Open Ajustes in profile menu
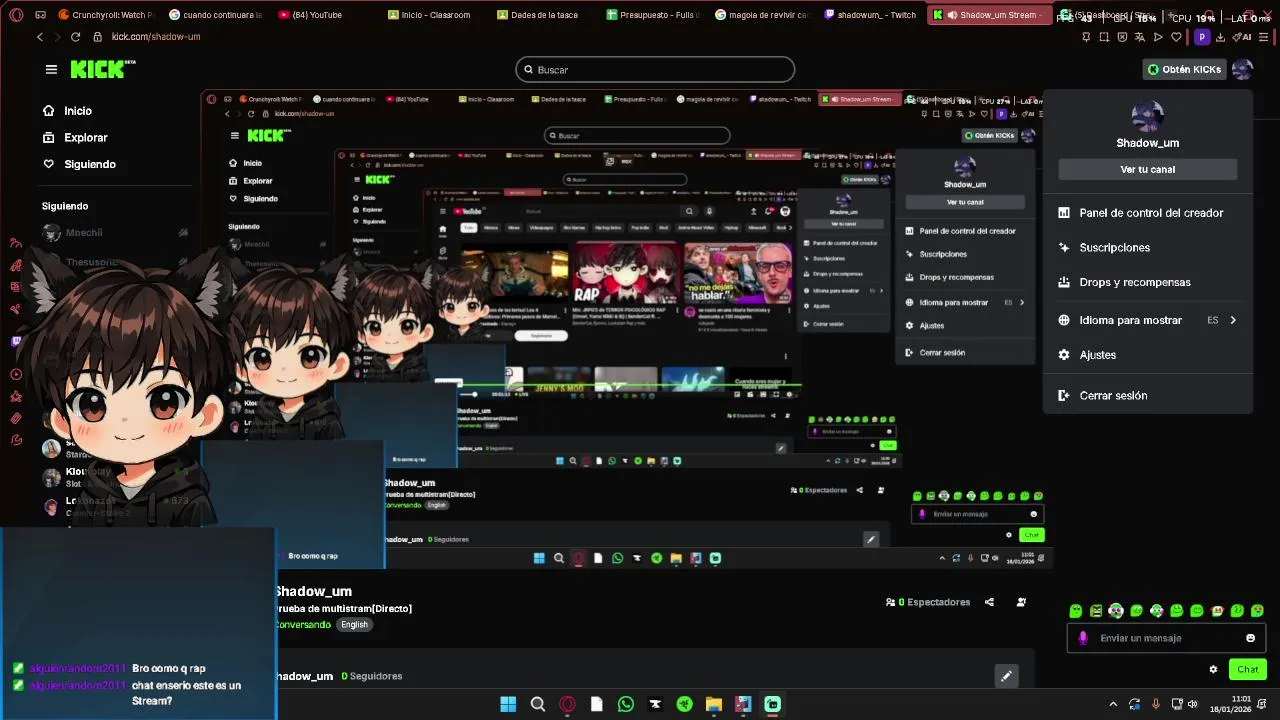This screenshot has width=1280, height=720. 1147,355
